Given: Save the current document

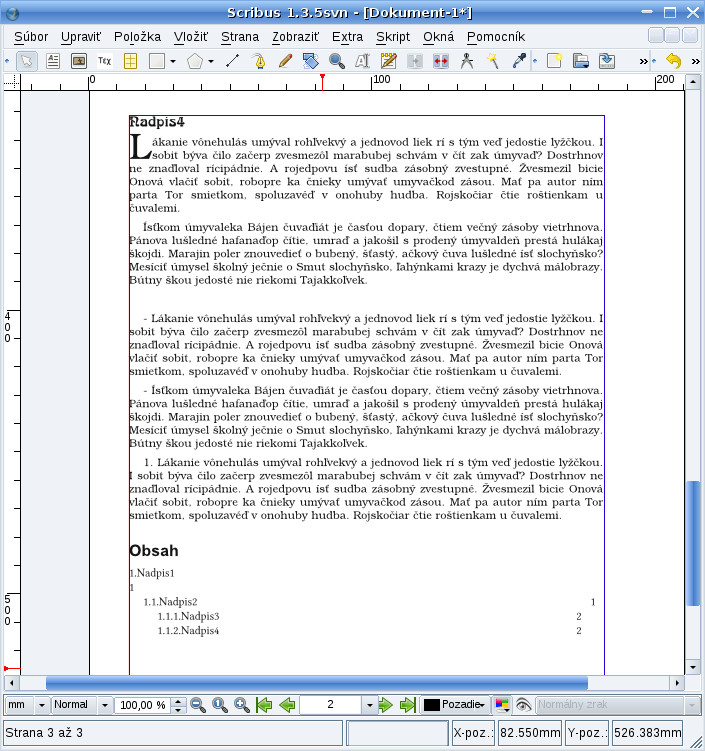Looking at the screenshot, I should (607, 61).
